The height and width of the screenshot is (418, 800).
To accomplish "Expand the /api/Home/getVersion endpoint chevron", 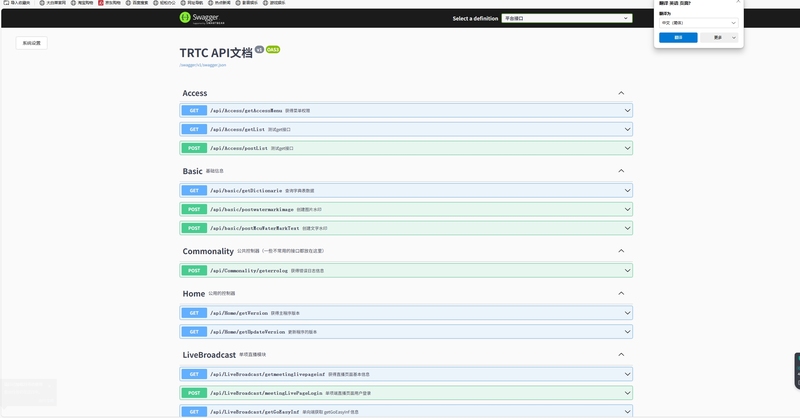I will [x=627, y=313].
